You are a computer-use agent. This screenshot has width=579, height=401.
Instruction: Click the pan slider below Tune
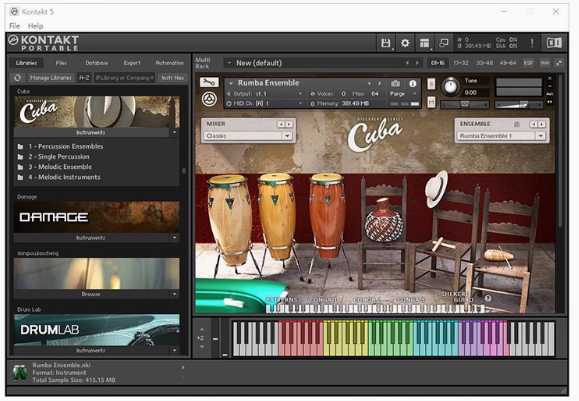point(464,105)
